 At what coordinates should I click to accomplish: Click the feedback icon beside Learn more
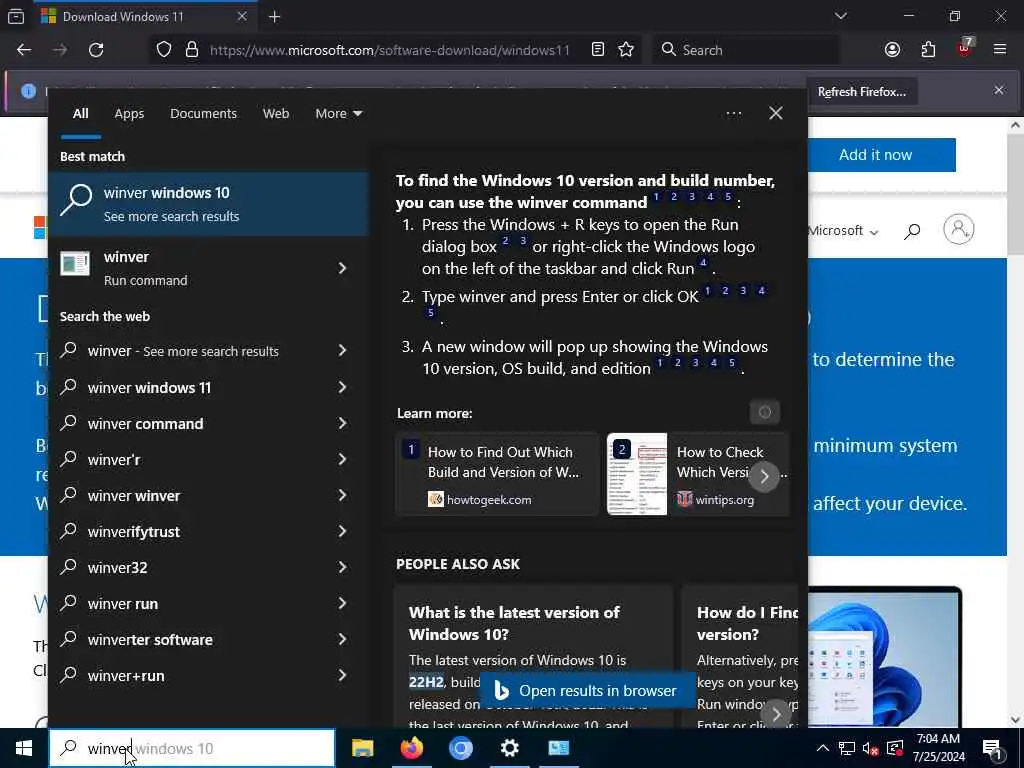pos(765,412)
